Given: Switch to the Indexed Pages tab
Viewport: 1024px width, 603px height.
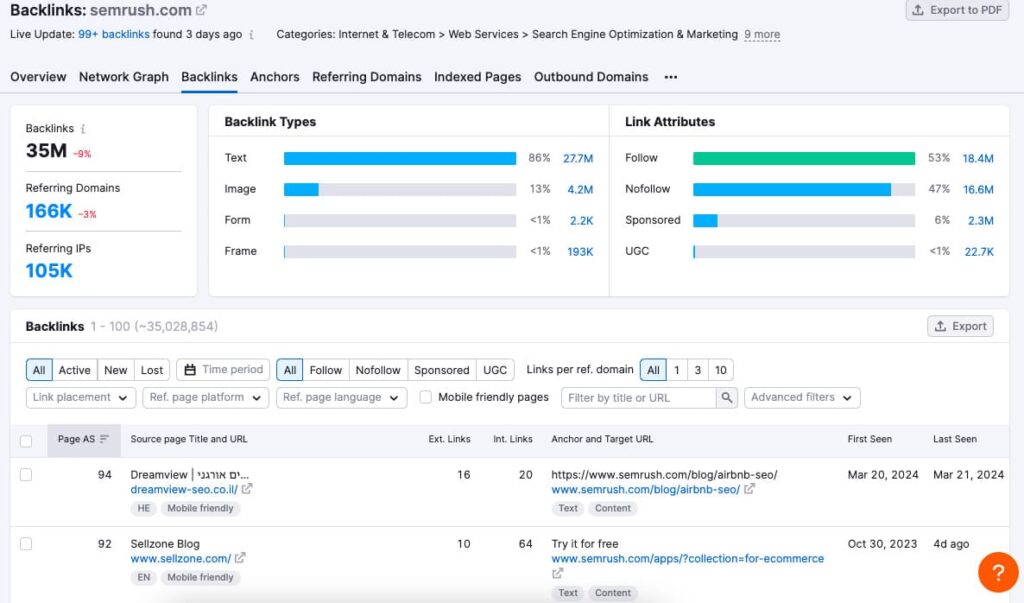Looking at the screenshot, I should (x=477, y=77).
